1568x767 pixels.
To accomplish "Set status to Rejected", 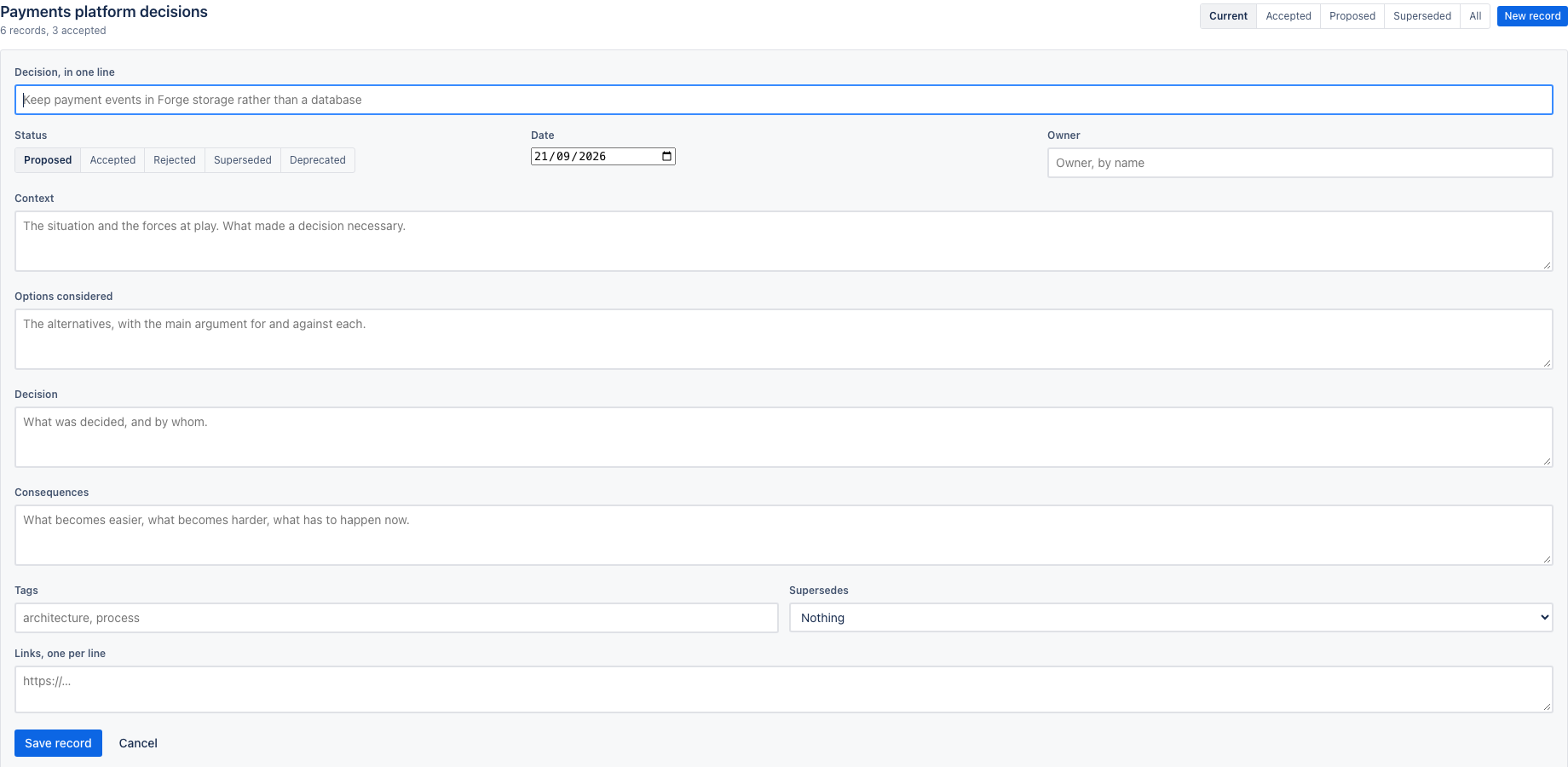I will 175,160.
